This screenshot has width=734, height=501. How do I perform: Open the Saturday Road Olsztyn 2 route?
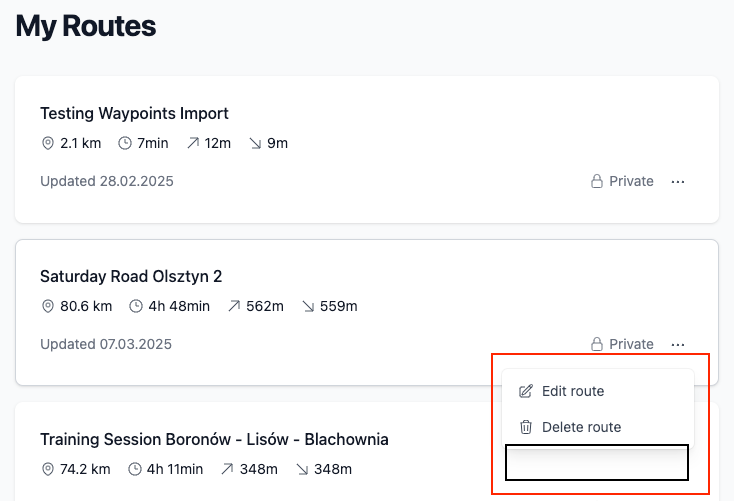pyautogui.click(x=131, y=276)
